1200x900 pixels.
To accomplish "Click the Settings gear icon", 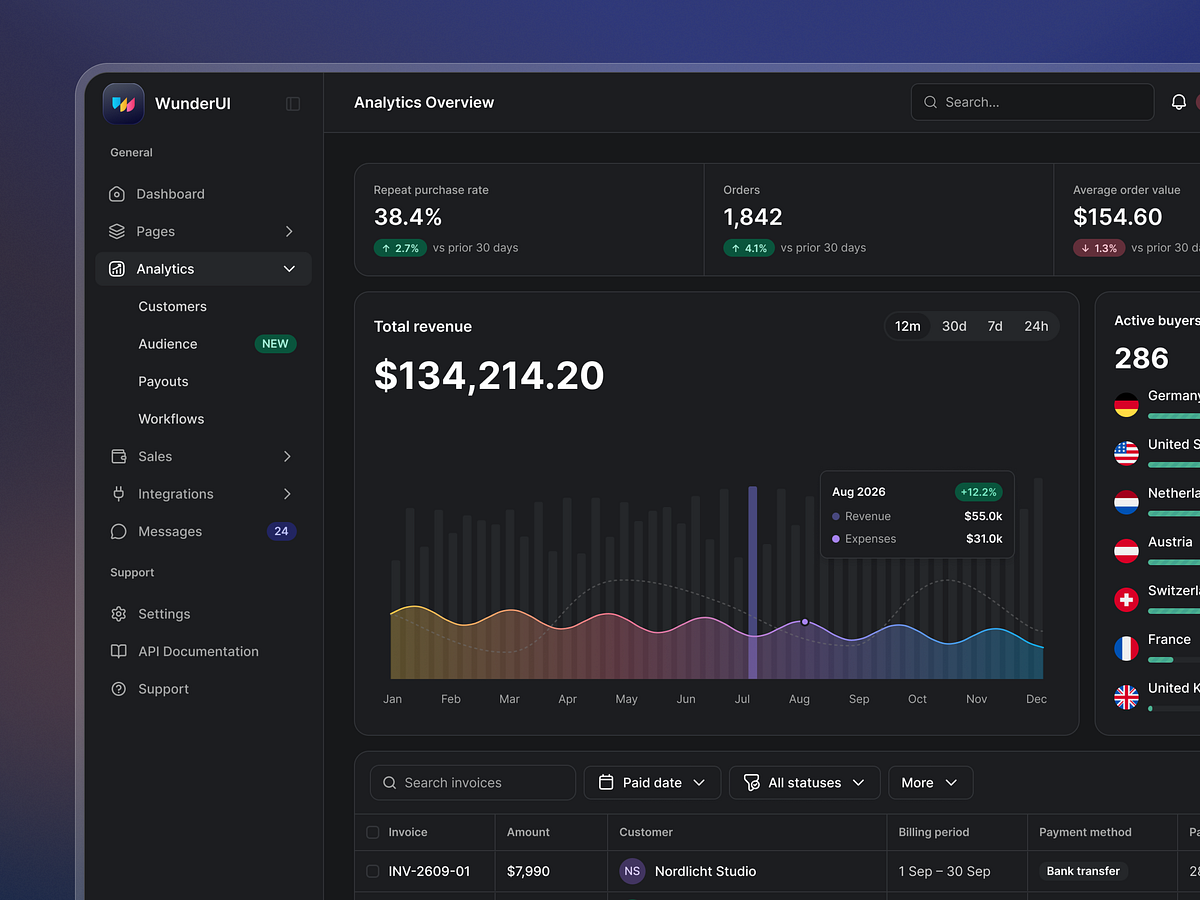I will (x=119, y=614).
